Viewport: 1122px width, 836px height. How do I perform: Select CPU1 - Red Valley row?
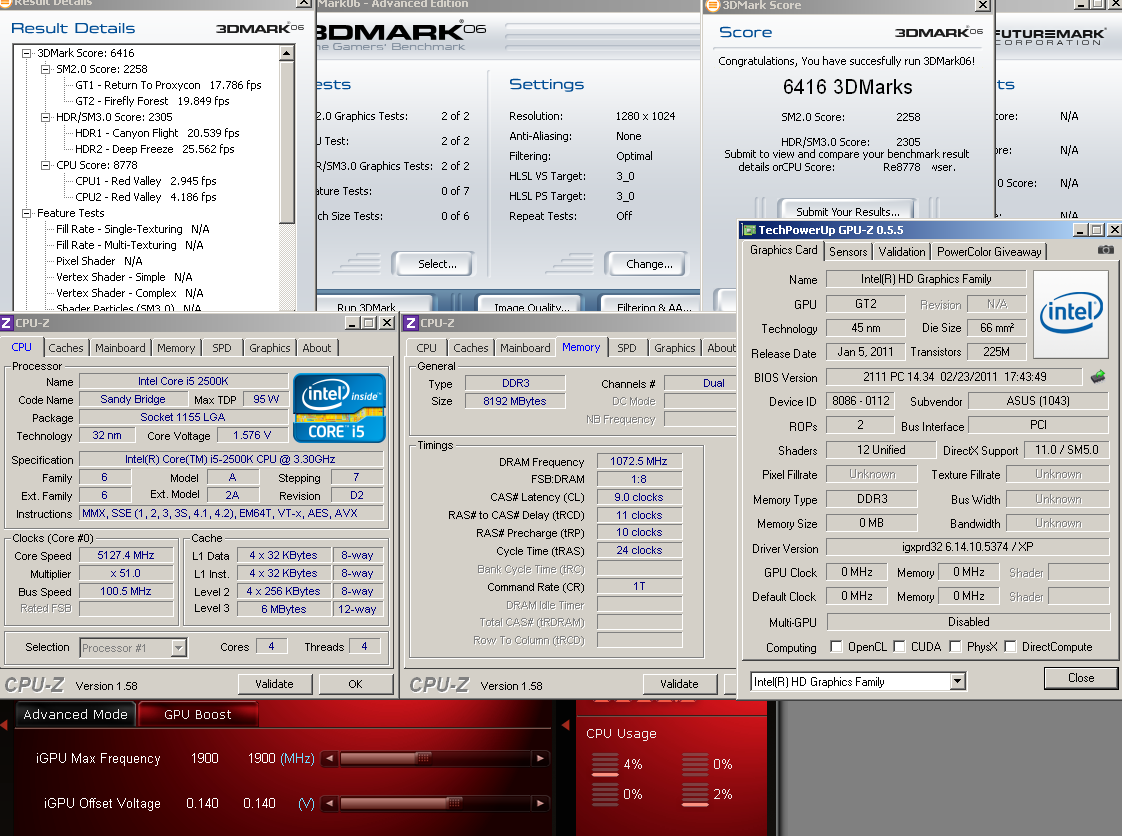(146, 181)
